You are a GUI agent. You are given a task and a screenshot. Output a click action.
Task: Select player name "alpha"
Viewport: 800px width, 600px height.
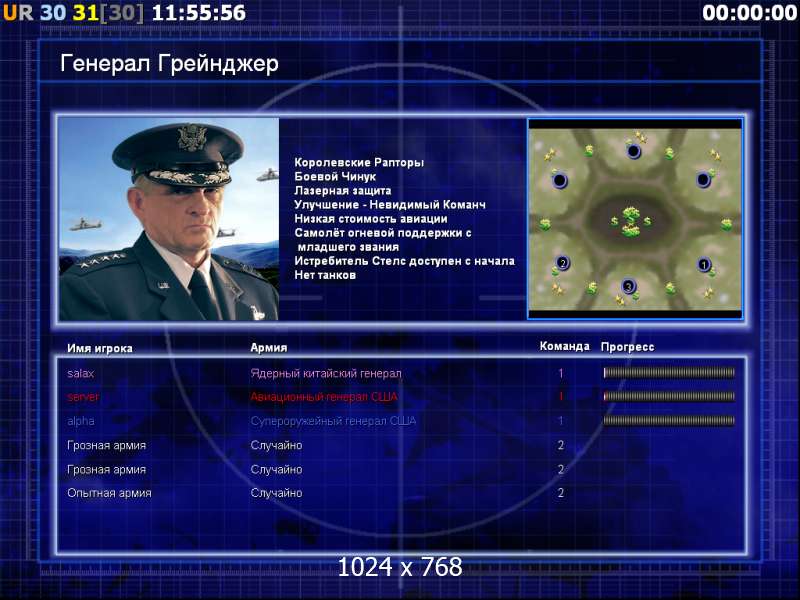click(81, 421)
